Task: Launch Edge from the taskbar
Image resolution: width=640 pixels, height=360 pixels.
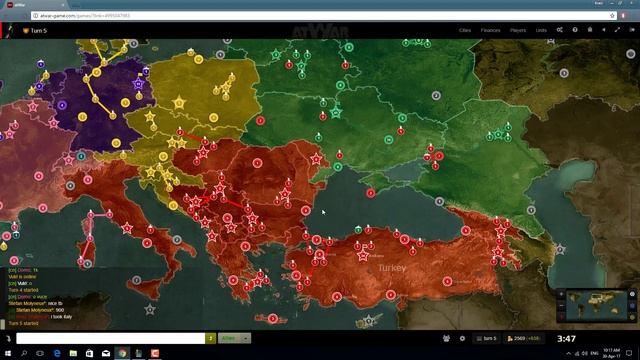Action: pyautogui.click(x=57, y=353)
